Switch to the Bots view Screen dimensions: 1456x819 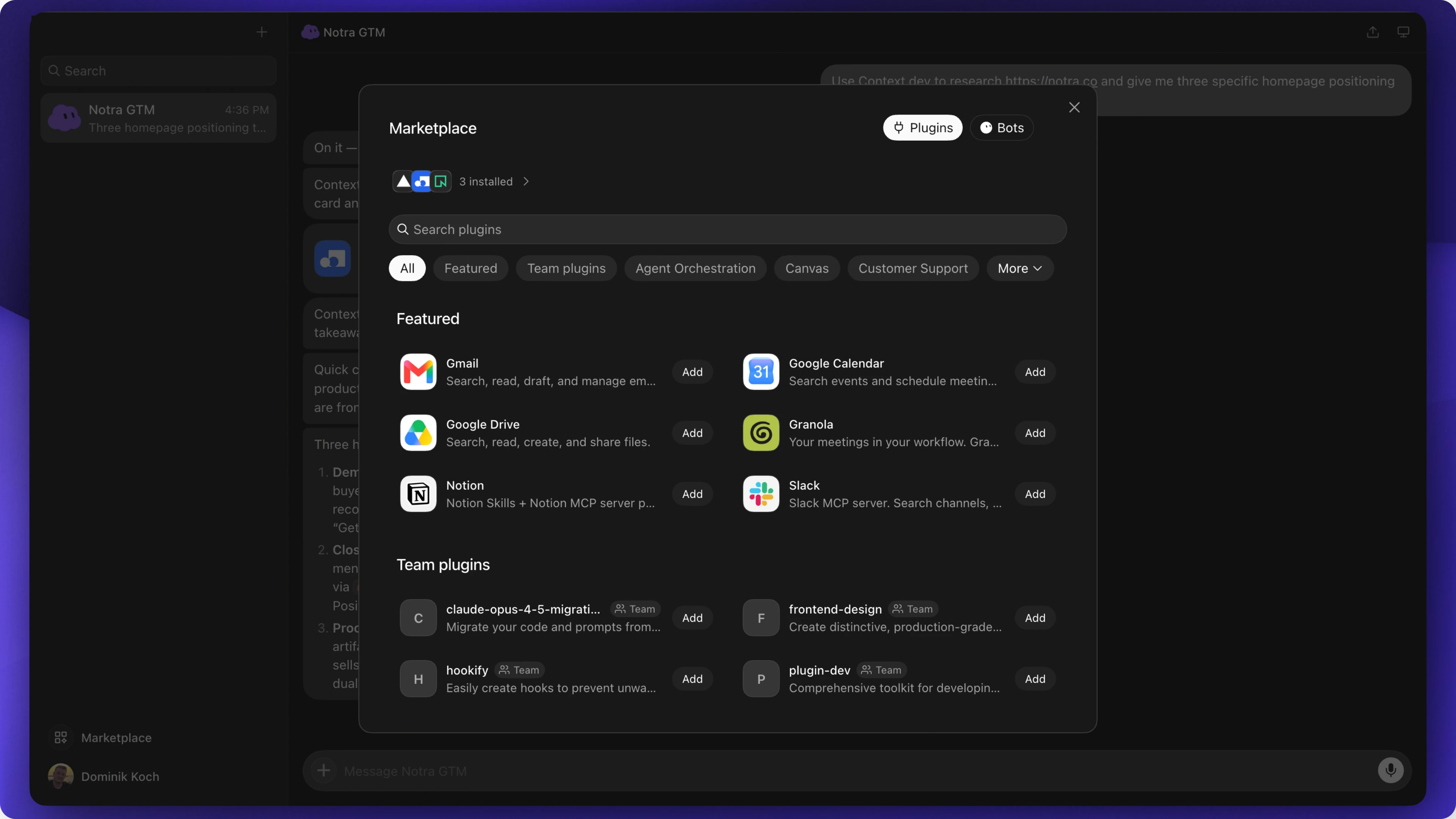point(1001,128)
